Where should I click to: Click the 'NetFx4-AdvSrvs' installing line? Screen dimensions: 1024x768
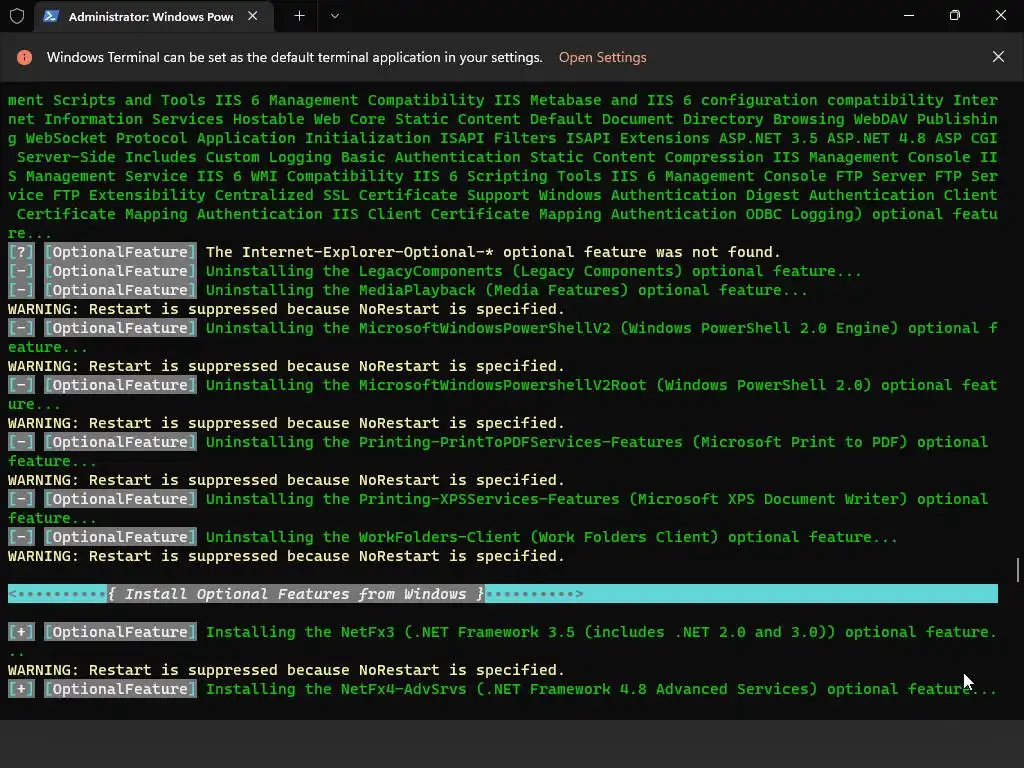(x=503, y=689)
